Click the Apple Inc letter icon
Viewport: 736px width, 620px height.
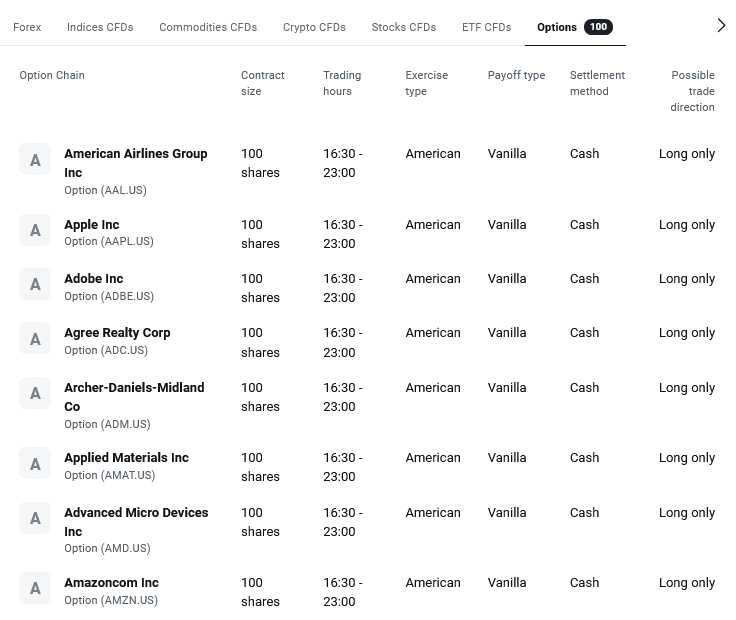[35, 231]
